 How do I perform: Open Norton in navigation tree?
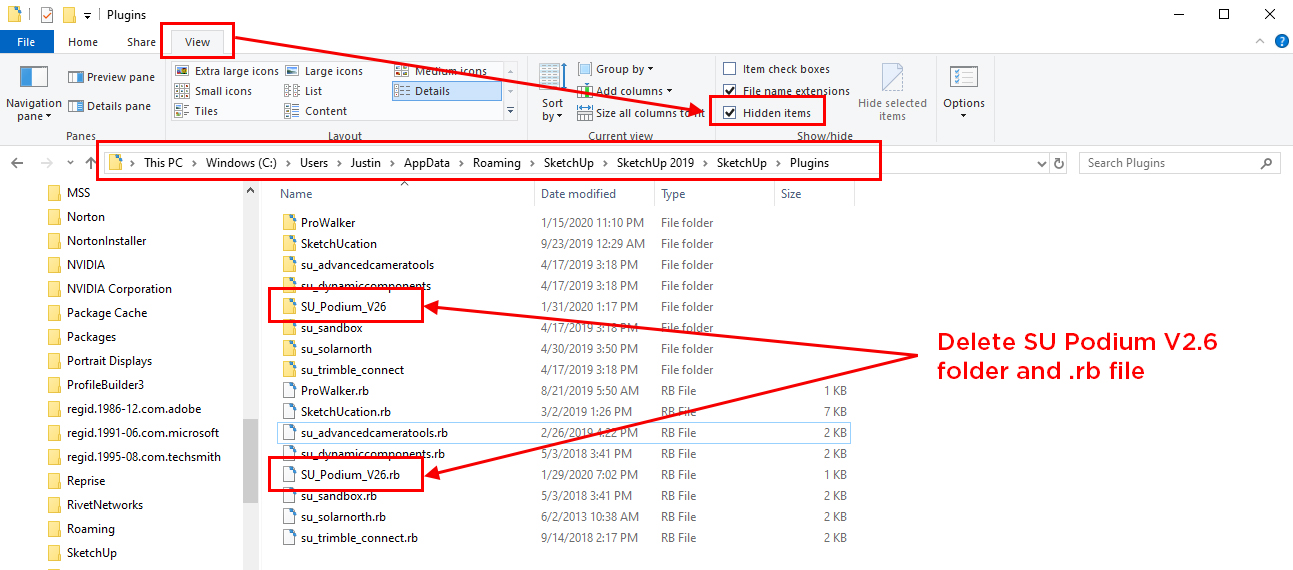point(85,217)
